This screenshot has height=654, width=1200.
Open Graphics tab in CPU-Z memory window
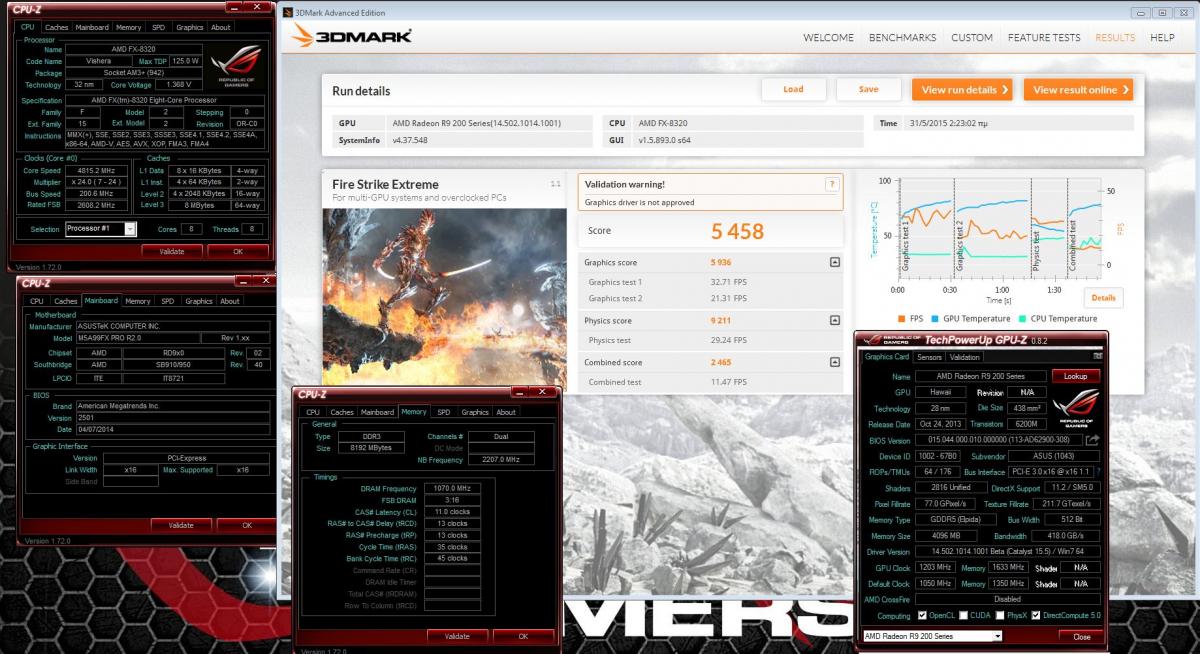coord(475,412)
